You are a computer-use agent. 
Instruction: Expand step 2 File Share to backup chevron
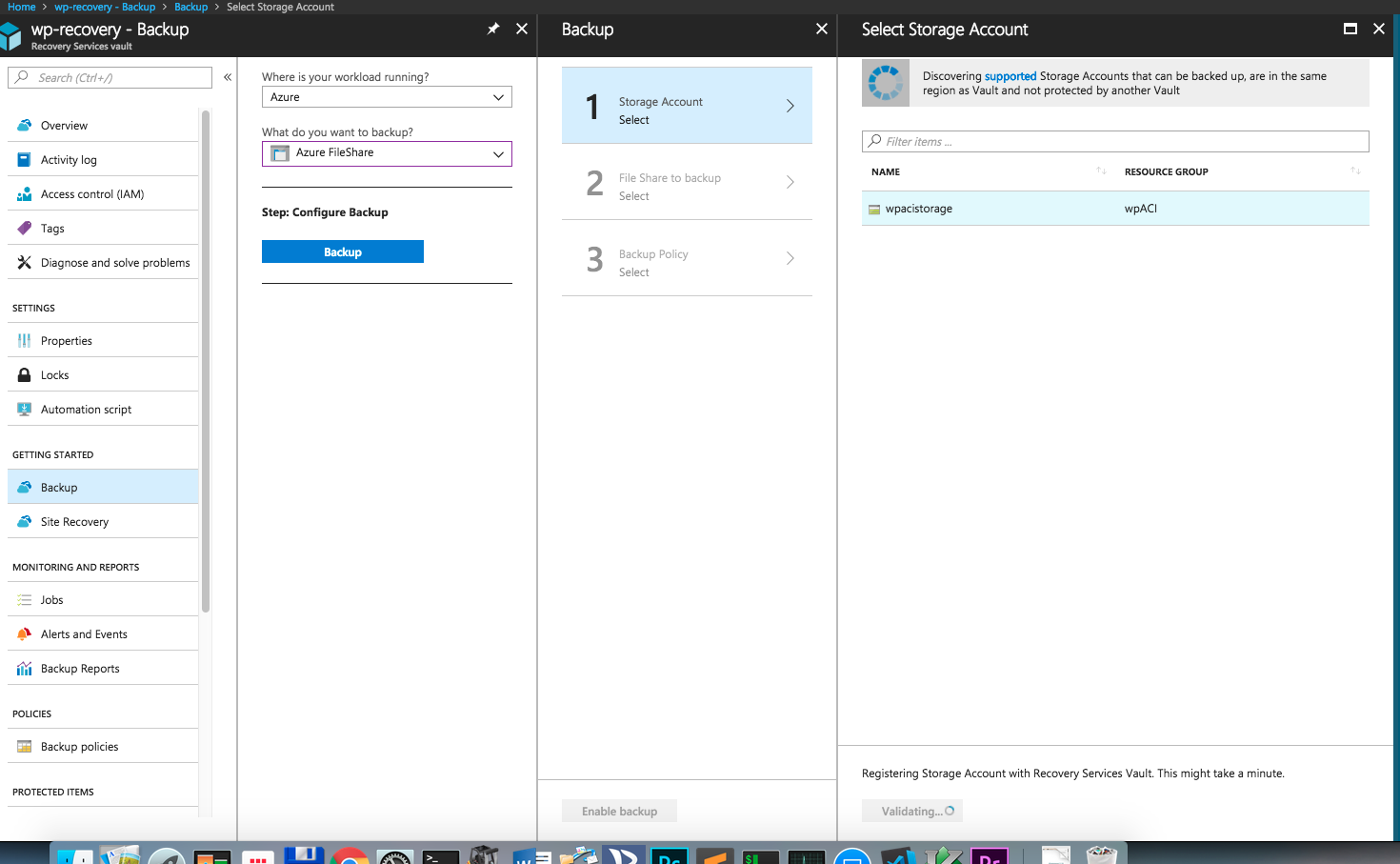790,182
